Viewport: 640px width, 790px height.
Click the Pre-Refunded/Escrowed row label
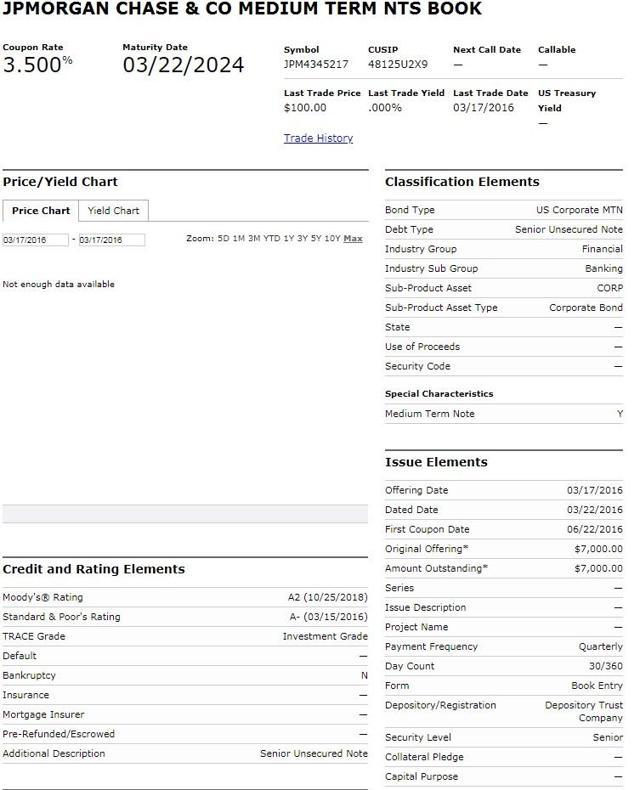click(58, 734)
